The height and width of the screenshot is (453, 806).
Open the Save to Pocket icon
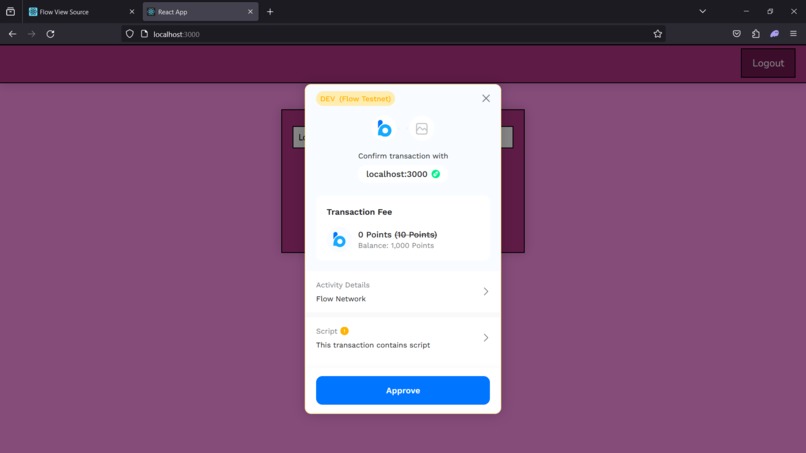pos(737,34)
